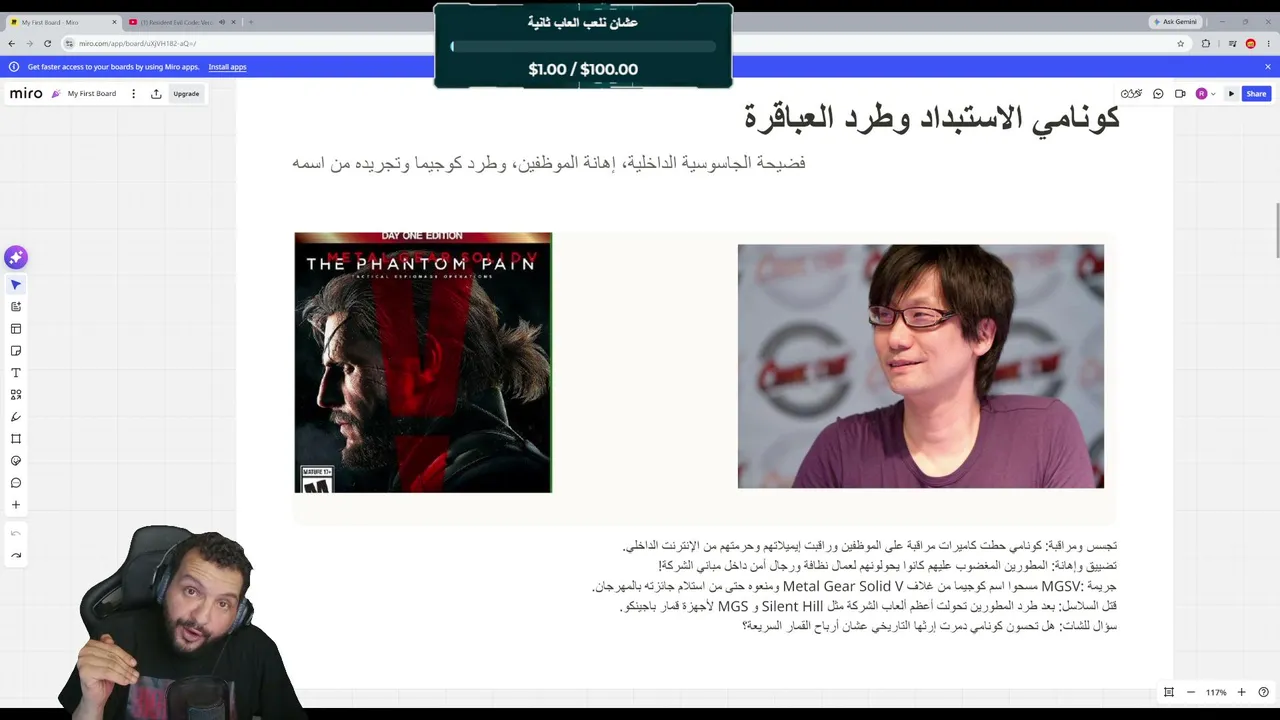Screen dimensions: 1280x720
Task: Select the Comment tool
Action: [16, 483]
